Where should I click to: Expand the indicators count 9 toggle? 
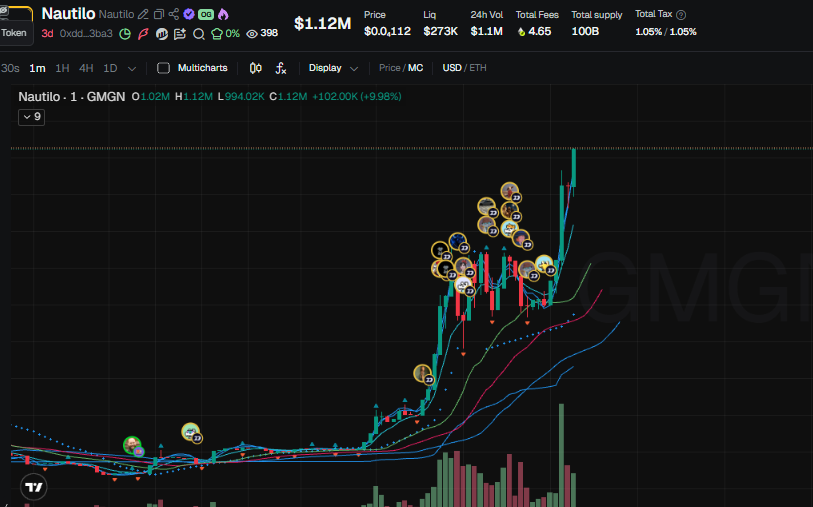click(32, 117)
